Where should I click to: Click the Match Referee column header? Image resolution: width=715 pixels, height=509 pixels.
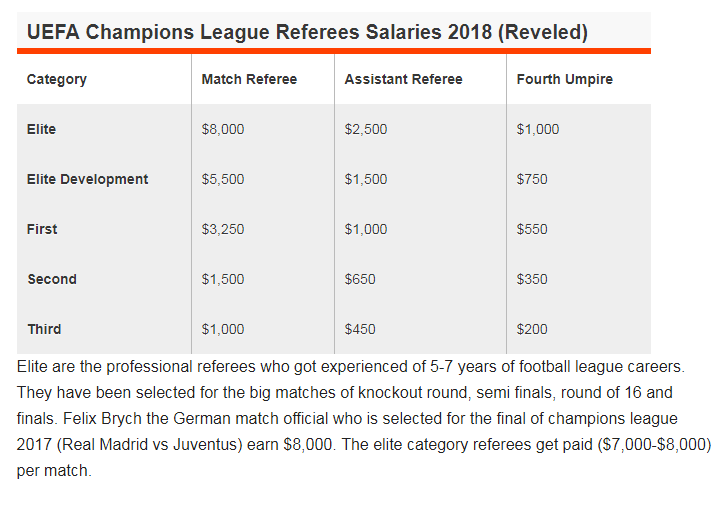pyautogui.click(x=249, y=79)
